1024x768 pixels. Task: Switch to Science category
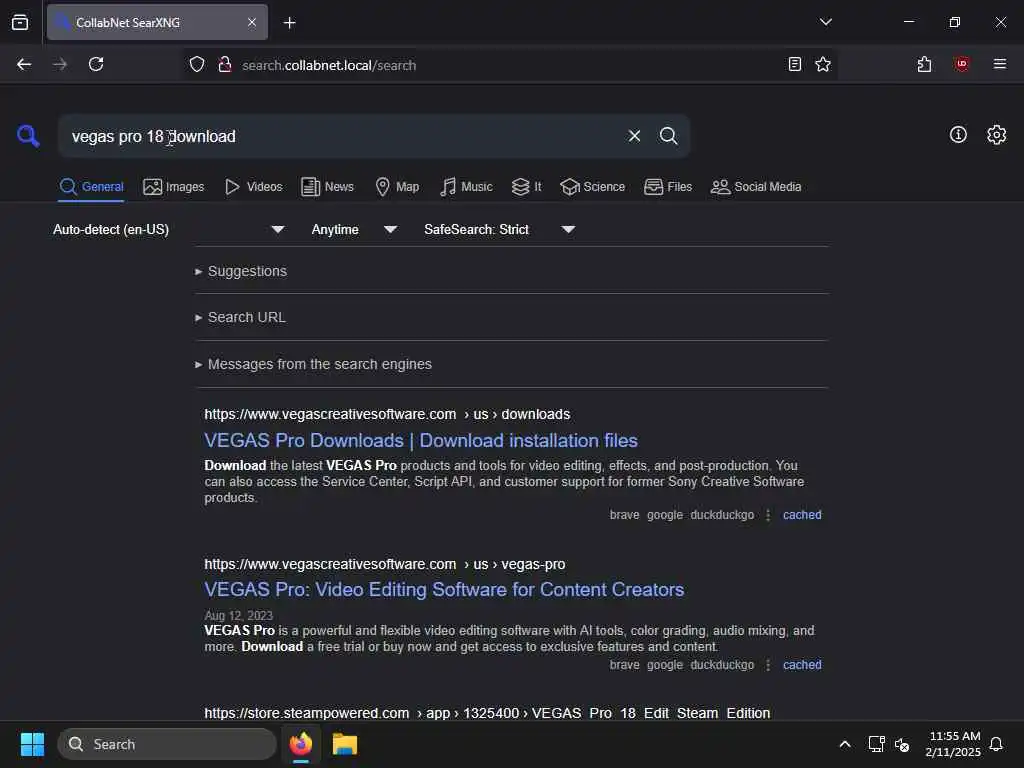pyautogui.click(x=592, y=187)
